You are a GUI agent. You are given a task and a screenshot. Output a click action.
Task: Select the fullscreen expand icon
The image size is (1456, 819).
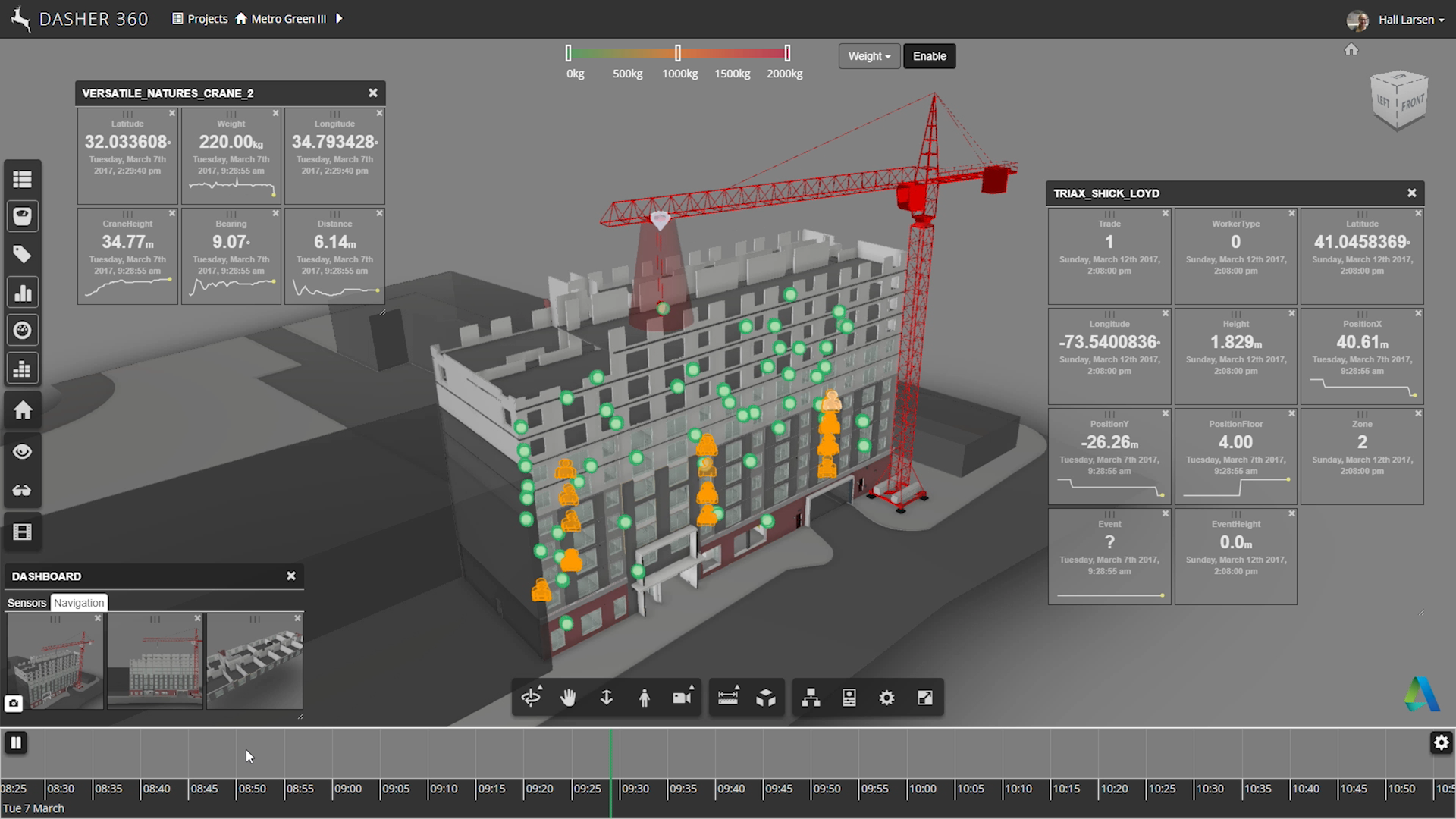pos(924,697)
